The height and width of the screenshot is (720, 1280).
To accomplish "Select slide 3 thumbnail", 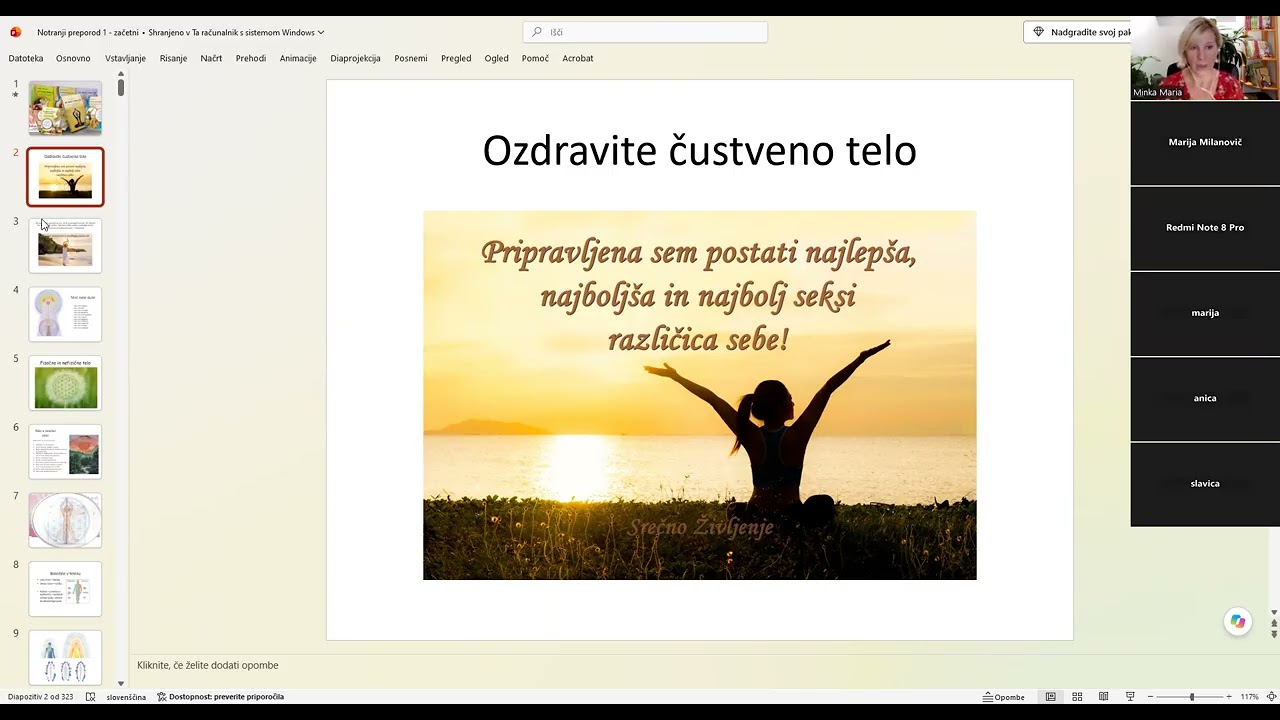I will tap(65, 245).
